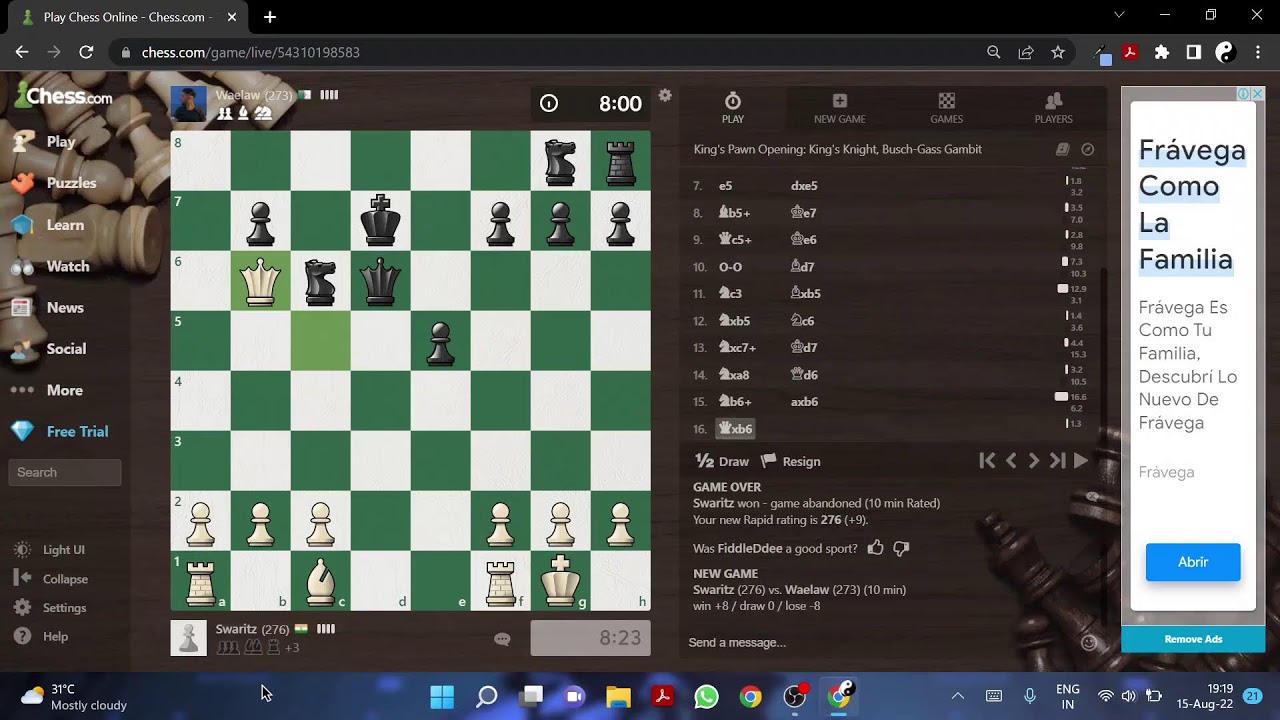Share this page icon
This screenshot has height=720, width=1280.
click(1025, 52)
